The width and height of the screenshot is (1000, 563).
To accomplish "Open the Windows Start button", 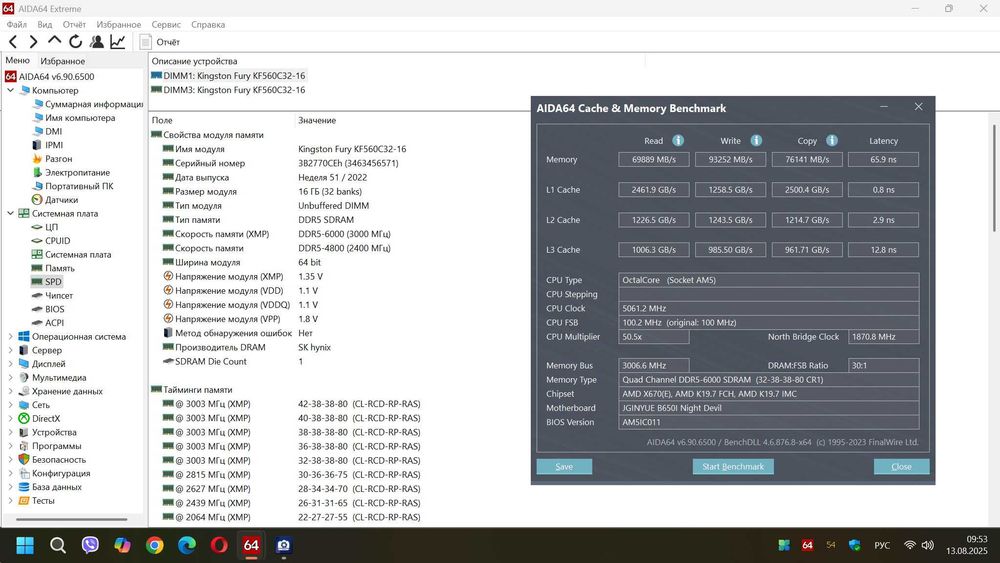I will 25,545.
